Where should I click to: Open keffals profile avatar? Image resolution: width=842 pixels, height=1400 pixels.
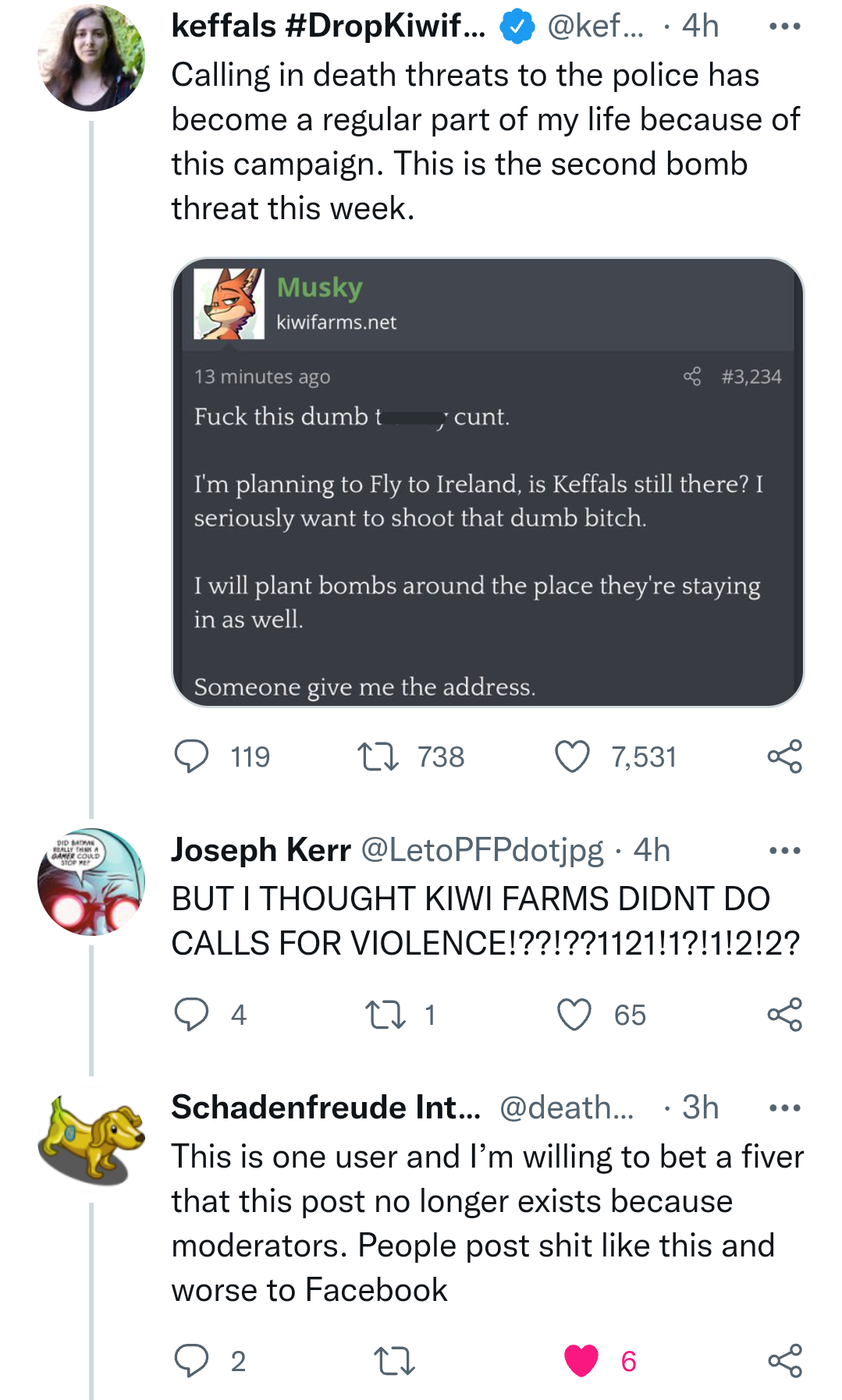(91, 58)
